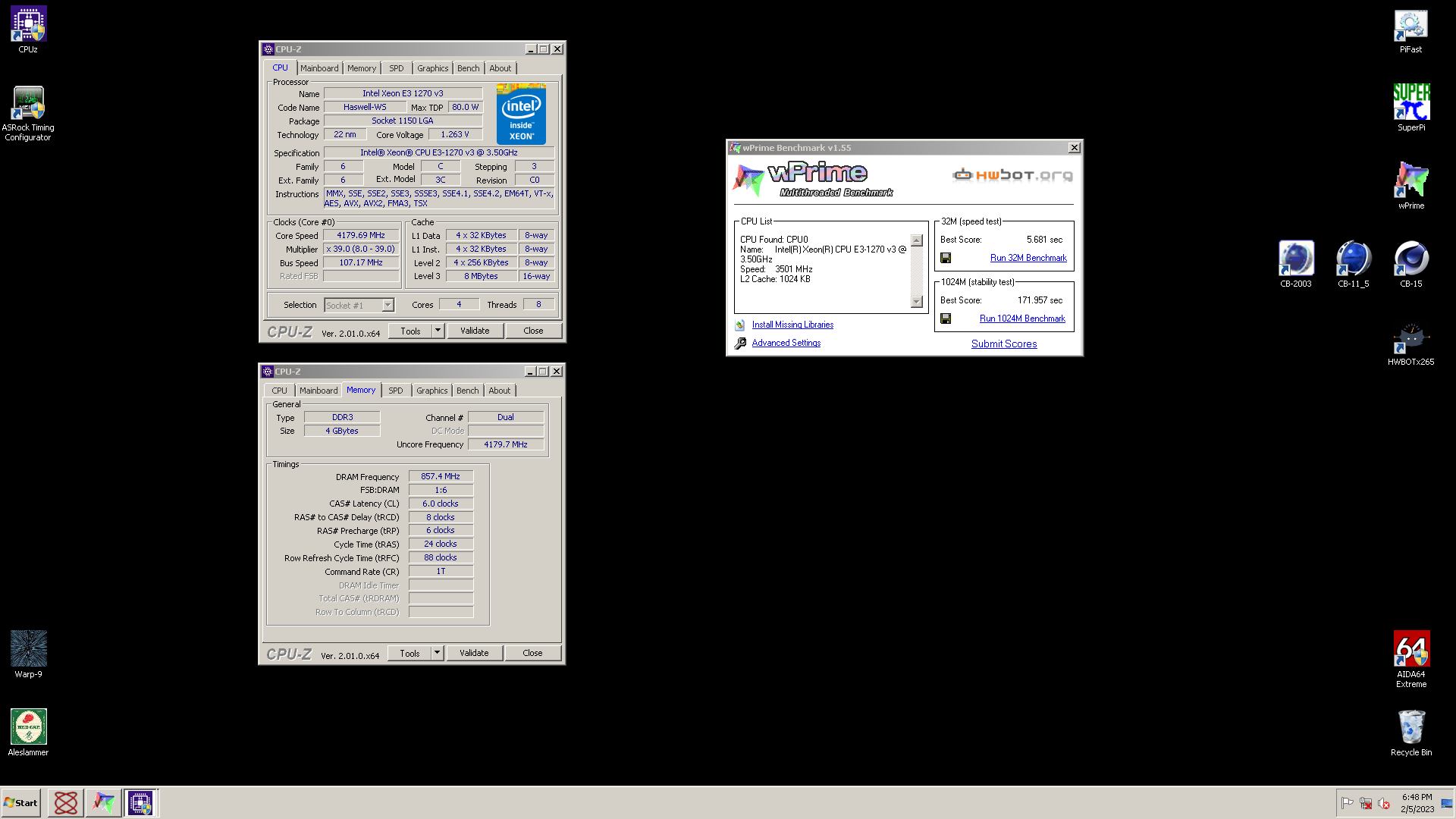The image size is (1456, 819).
Task: Click the Action Center flag tray icon
Action: 1347,803
